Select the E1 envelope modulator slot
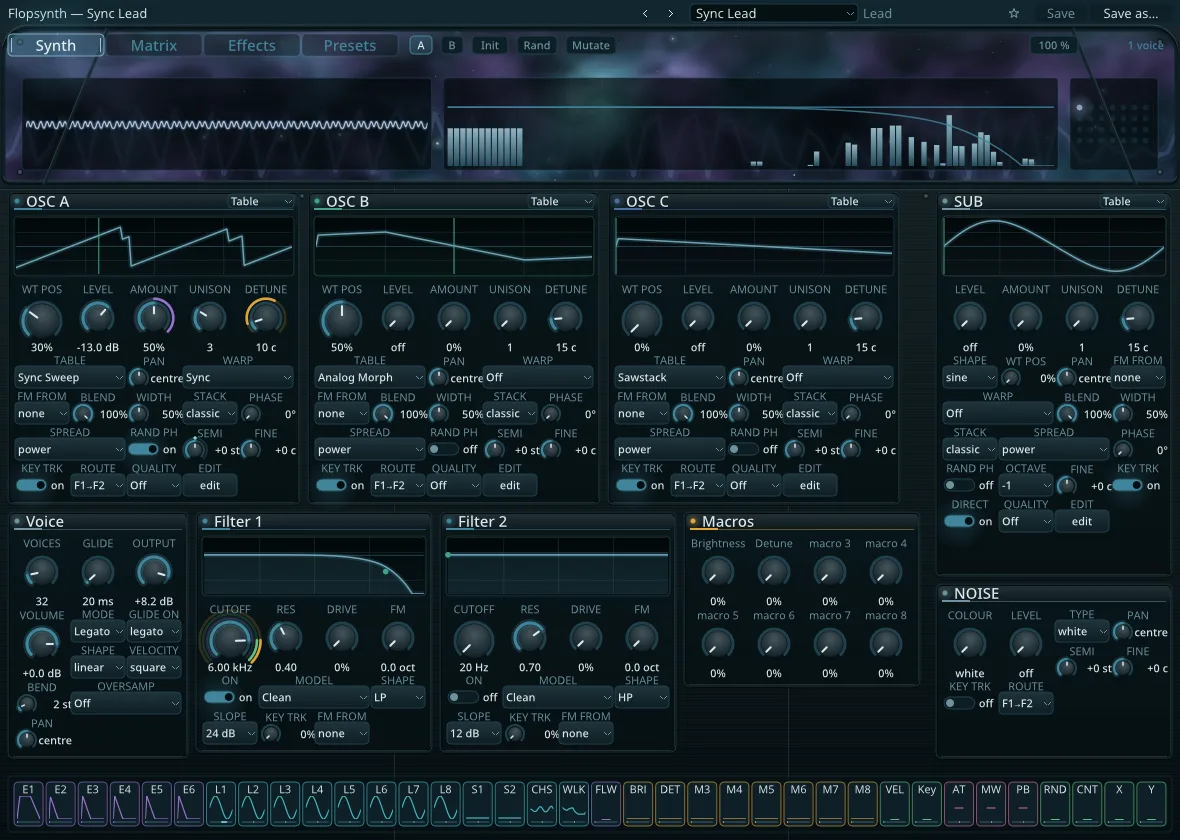The width and height of the screenshot is (1180, 840). pyautogui.click(x=28, y=802)
